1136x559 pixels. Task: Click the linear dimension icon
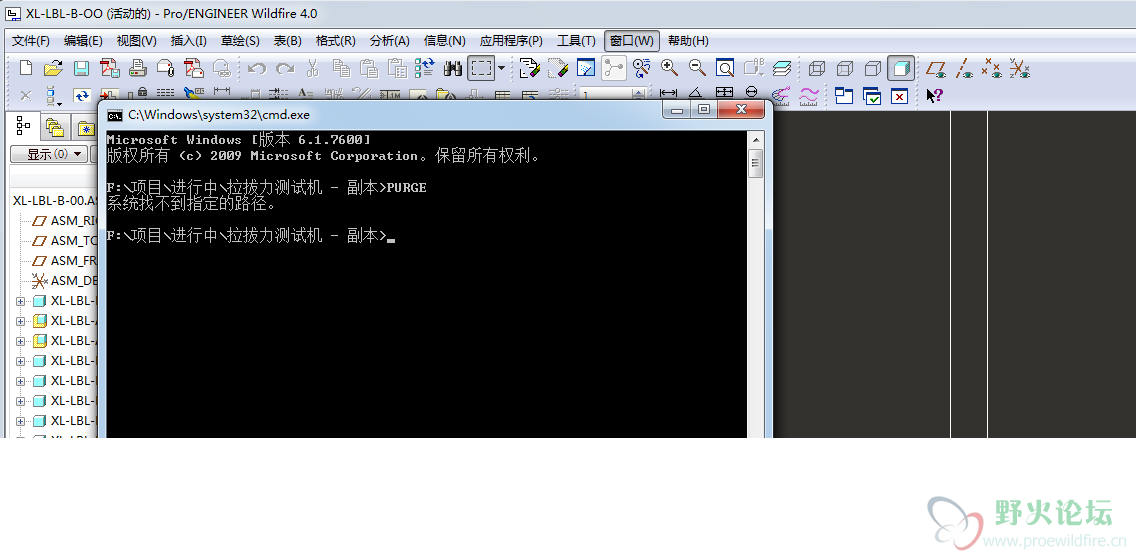click(x=668, y=93)
